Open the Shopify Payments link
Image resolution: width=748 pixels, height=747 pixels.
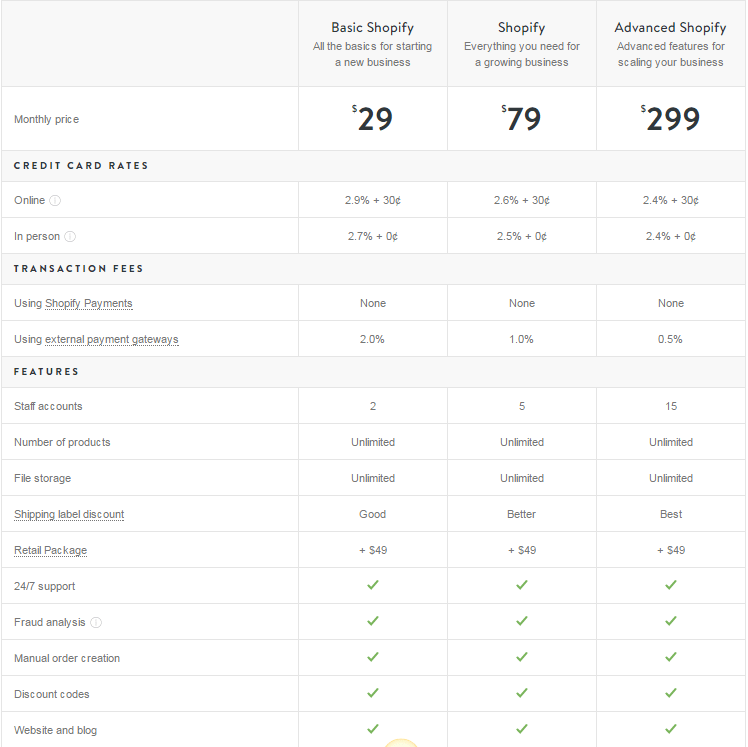tap(89, 303)
